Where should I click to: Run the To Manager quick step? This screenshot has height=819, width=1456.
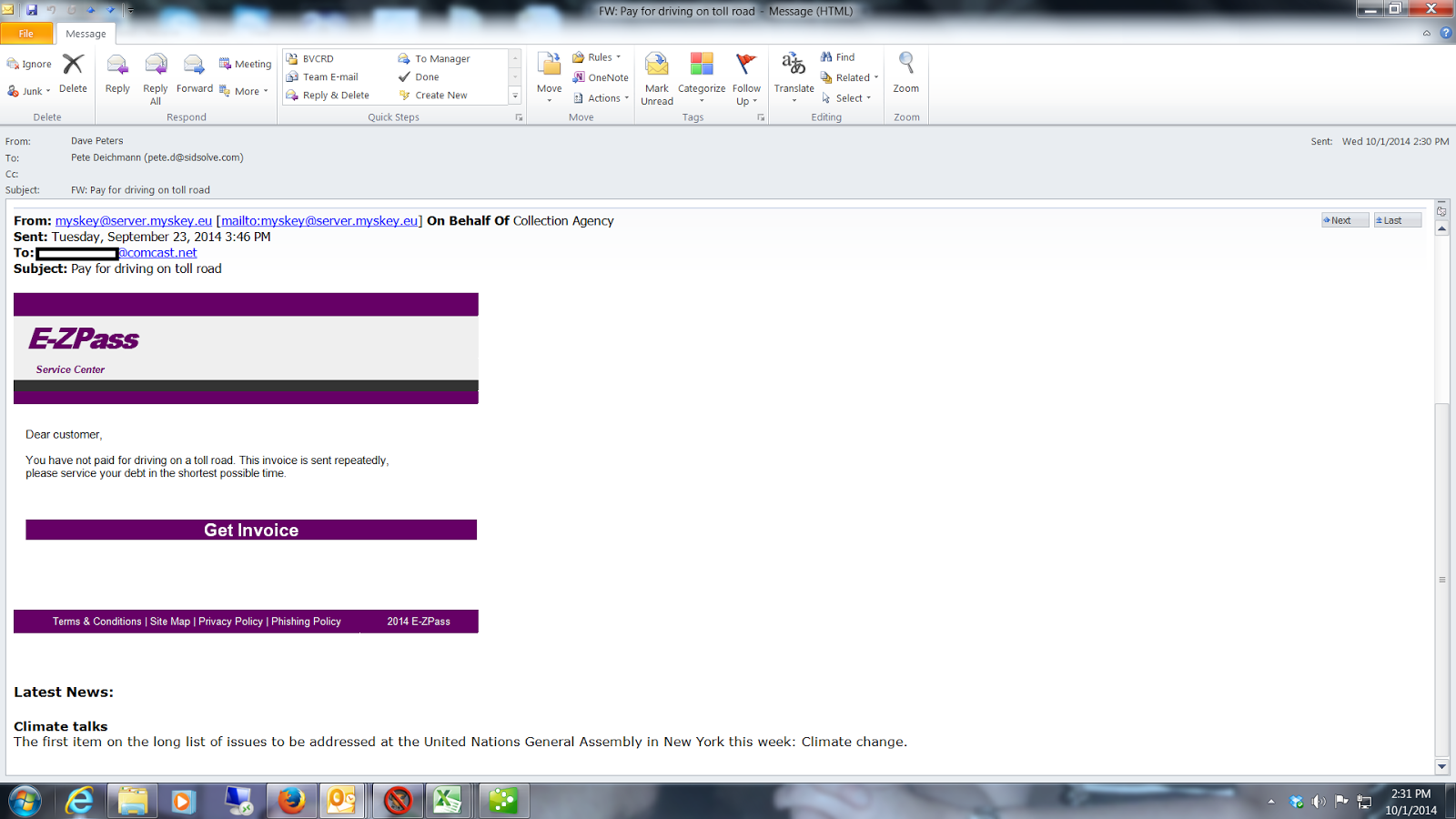pos(434,58)
